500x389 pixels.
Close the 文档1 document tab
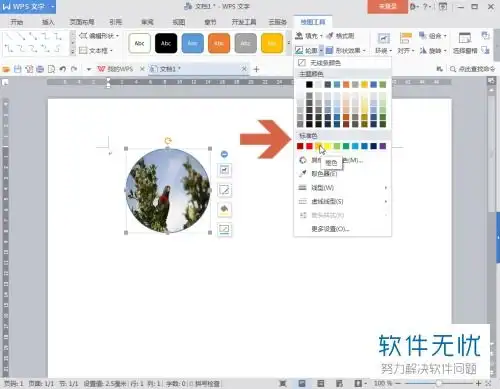(x=244, y=69)
